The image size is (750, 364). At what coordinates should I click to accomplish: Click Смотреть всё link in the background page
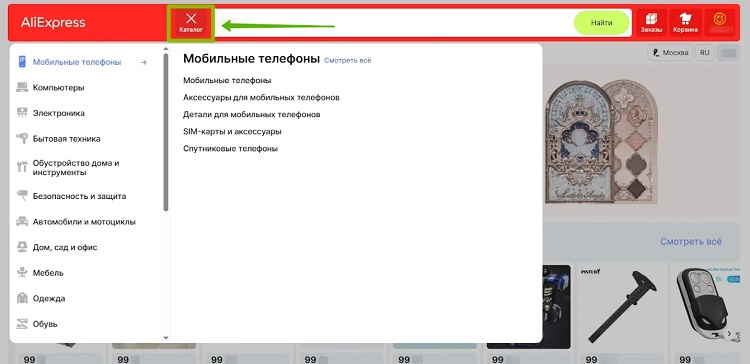691,242
